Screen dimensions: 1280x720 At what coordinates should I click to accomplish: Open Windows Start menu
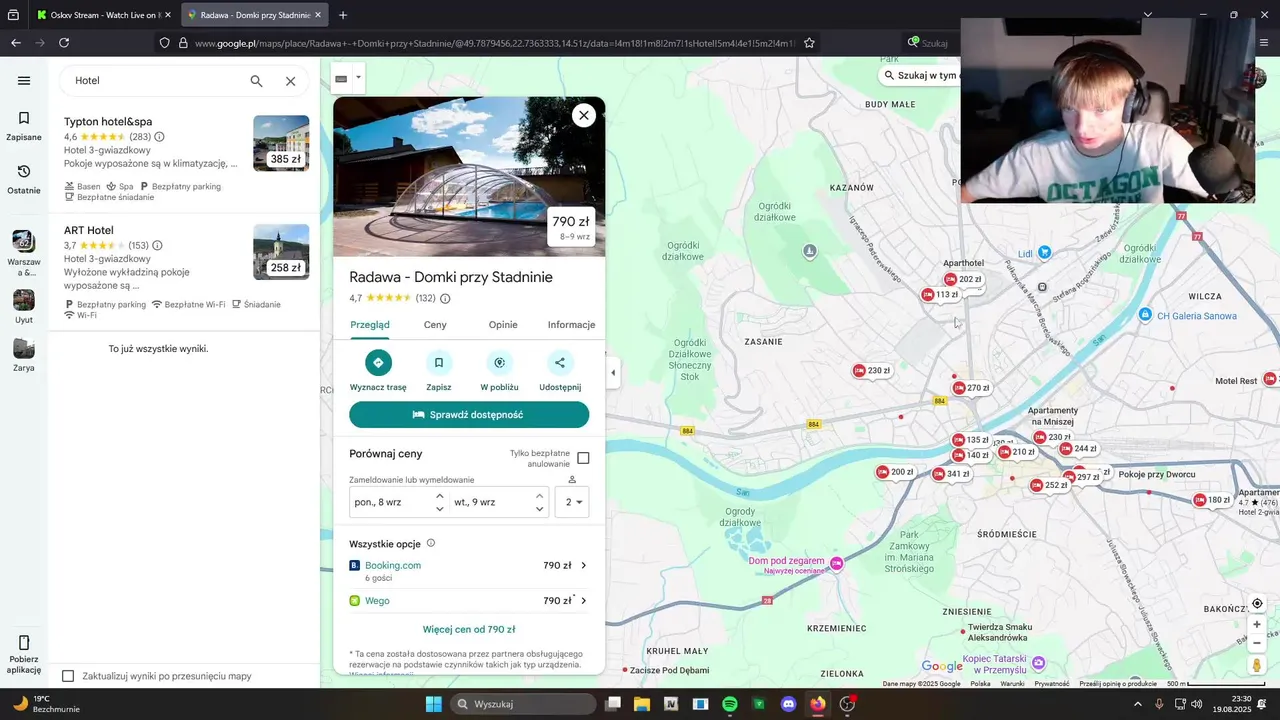click(x=433, y=704)
